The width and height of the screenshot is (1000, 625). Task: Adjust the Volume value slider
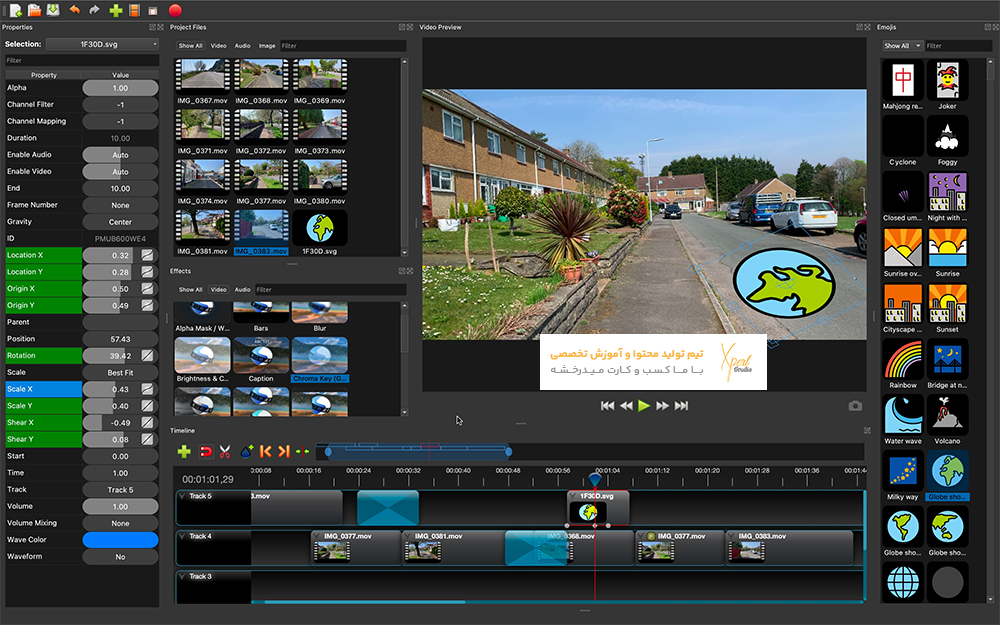[x=120, y=506]
